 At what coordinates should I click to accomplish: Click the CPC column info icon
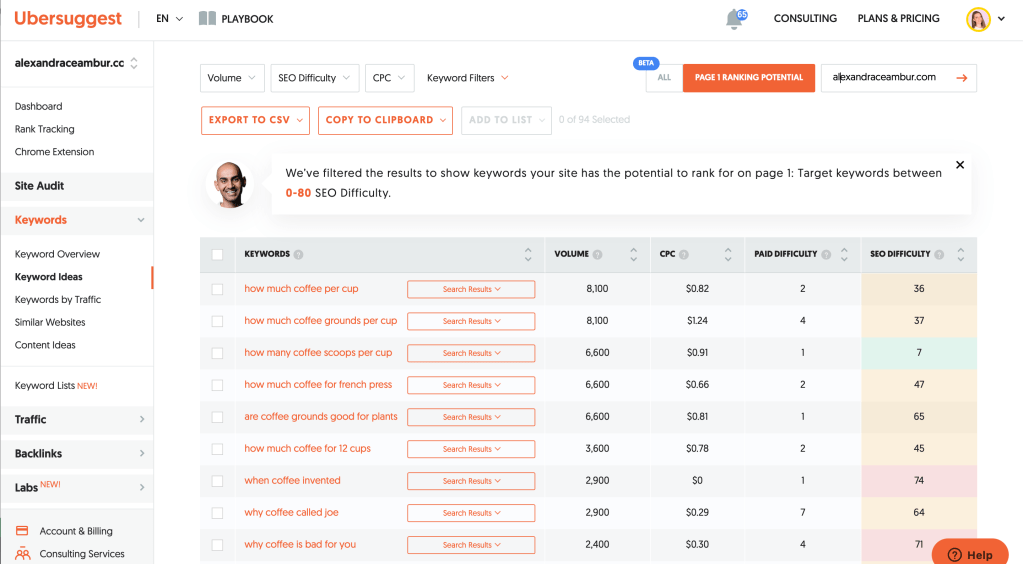coord(684,255)
